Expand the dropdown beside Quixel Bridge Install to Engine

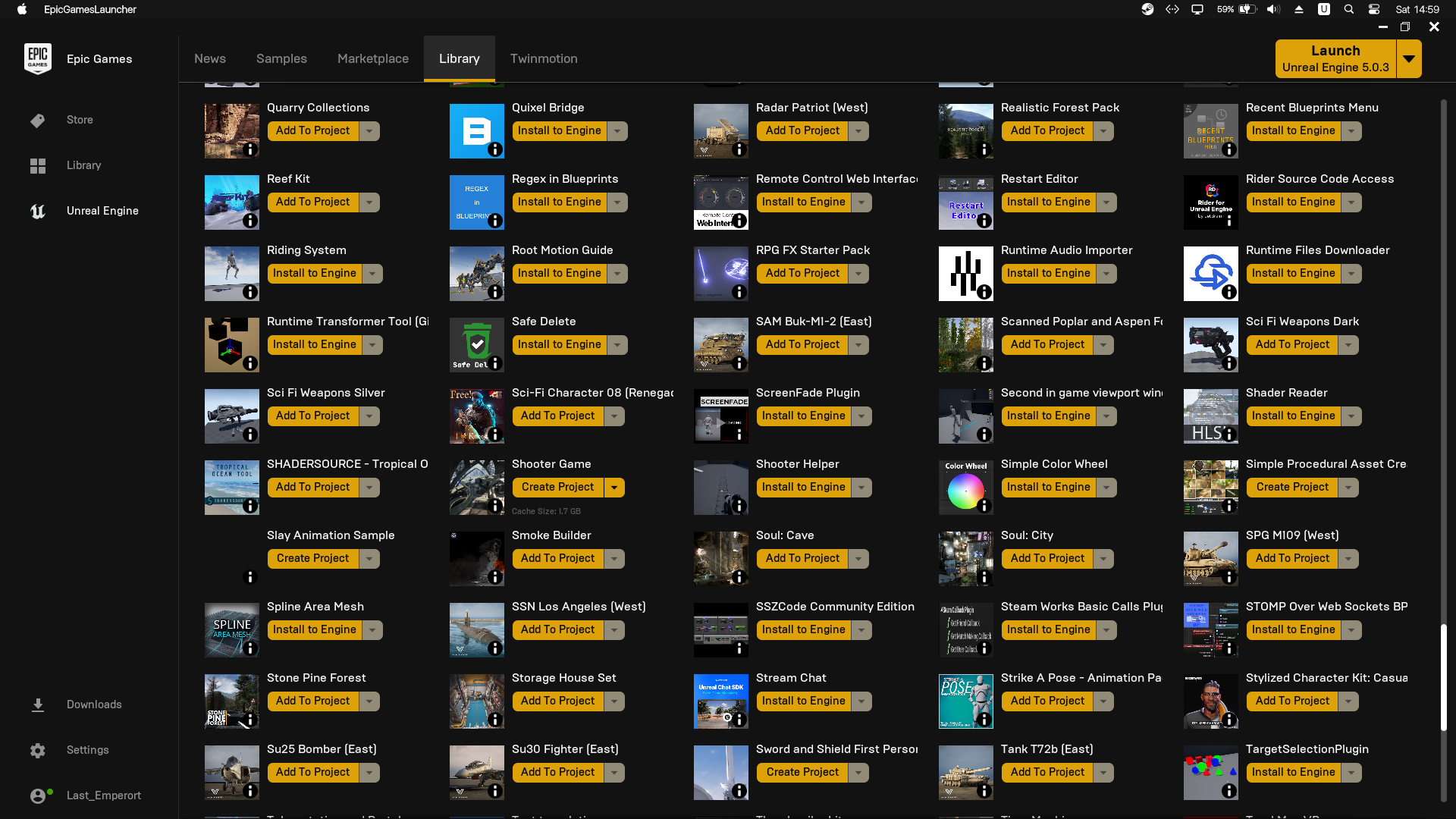pos(618,131)
